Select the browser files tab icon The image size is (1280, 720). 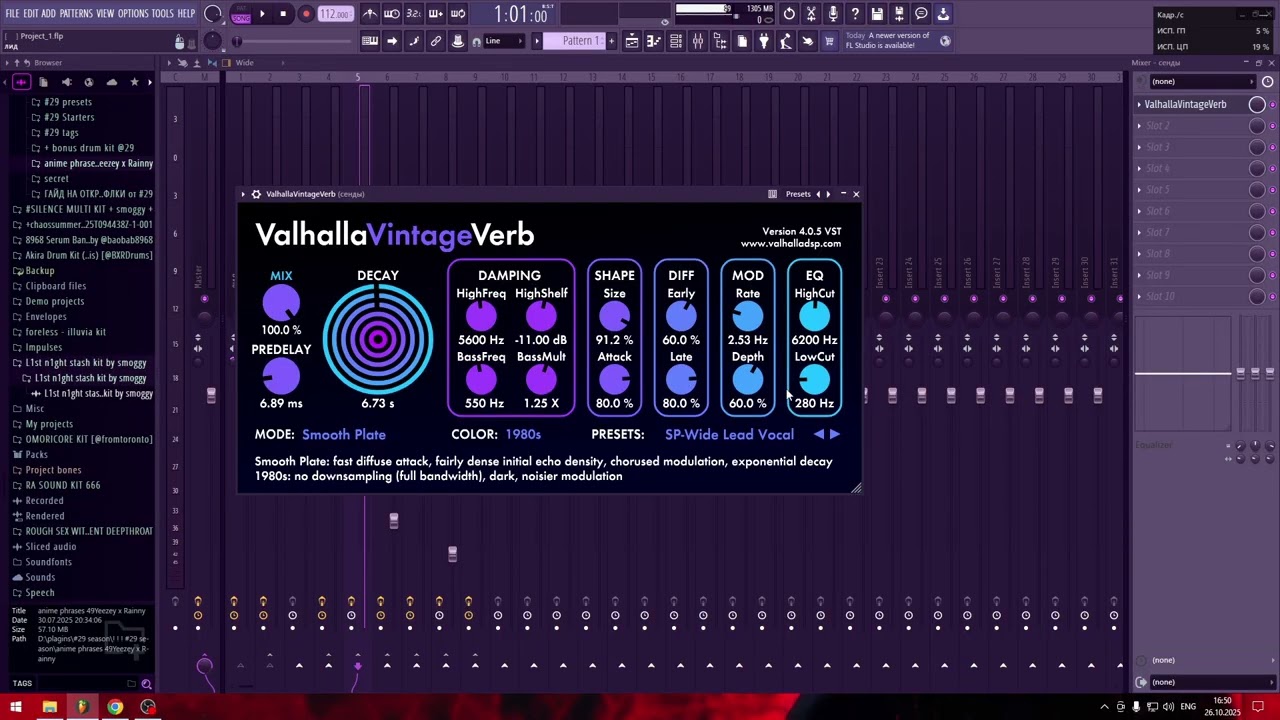tap(43, 82)
